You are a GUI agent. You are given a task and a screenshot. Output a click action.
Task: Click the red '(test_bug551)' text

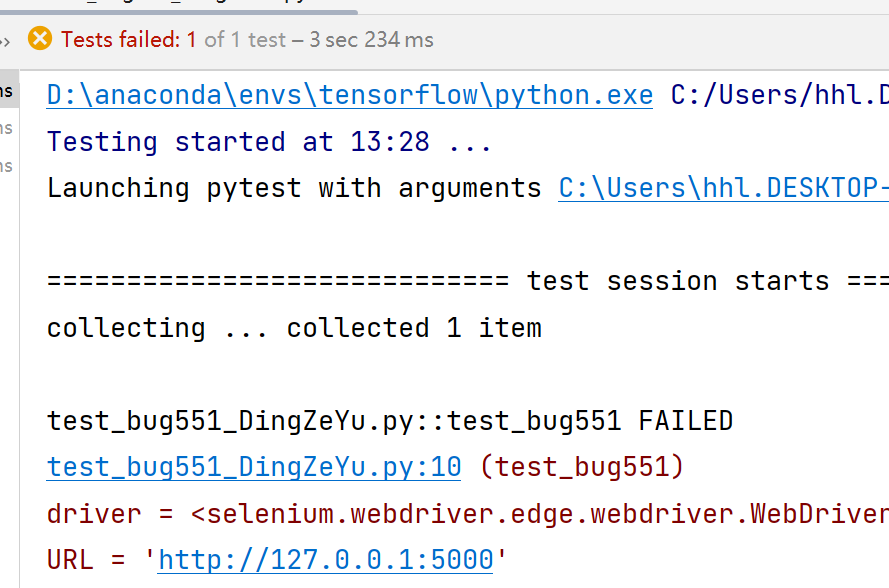click(x=580, y=467)
